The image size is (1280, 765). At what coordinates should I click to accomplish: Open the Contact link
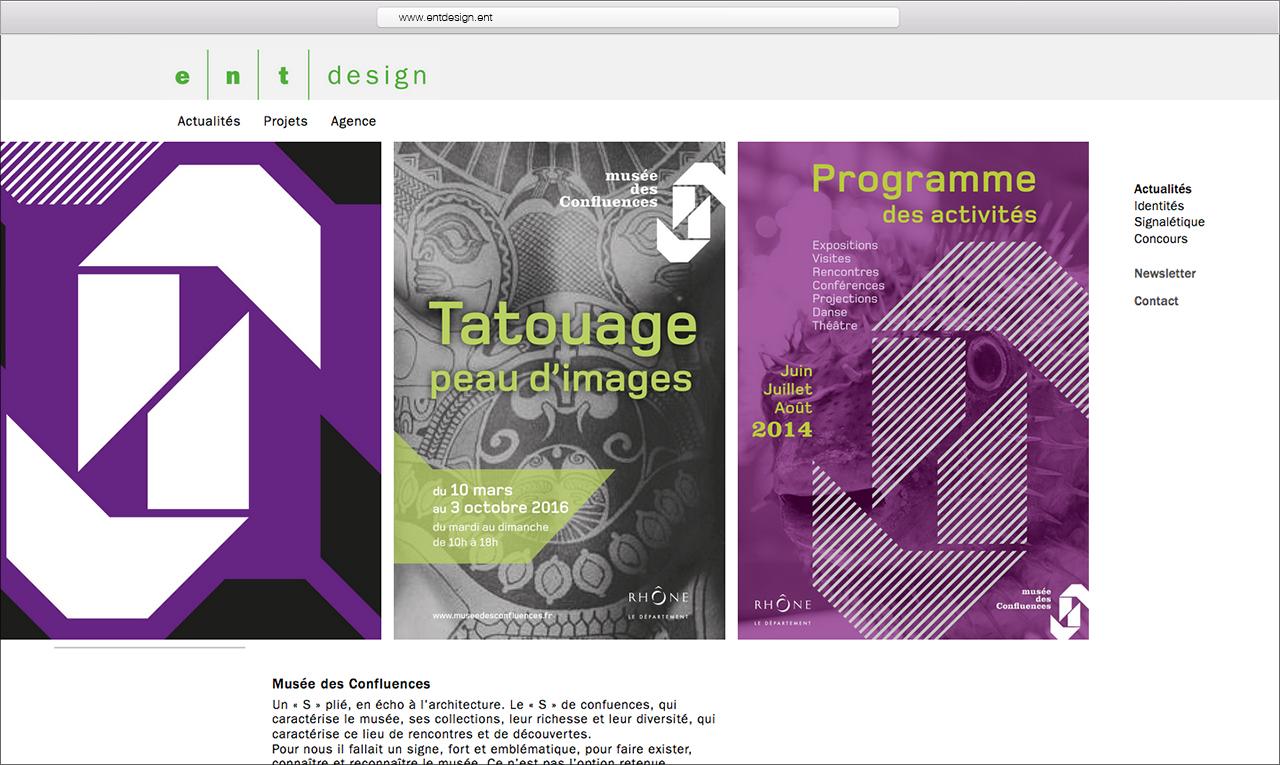coord(1156,301)
